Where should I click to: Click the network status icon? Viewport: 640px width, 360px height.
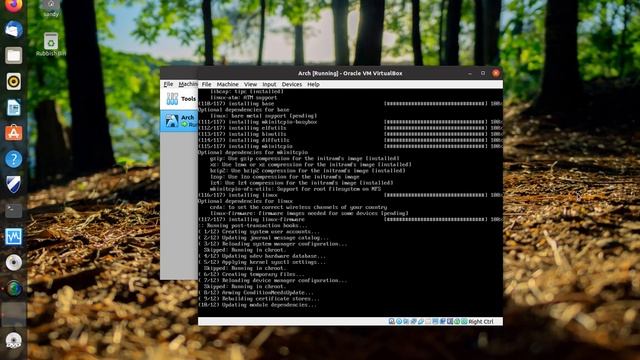coord(413,322)
